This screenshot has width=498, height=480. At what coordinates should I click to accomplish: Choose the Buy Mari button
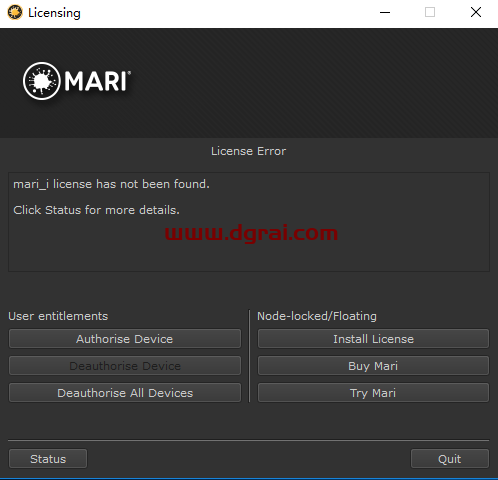coord(373,366)
